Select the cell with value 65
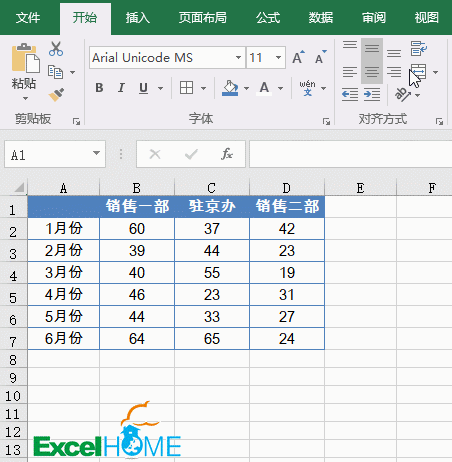452x462 pixels. tap(212, 339)
